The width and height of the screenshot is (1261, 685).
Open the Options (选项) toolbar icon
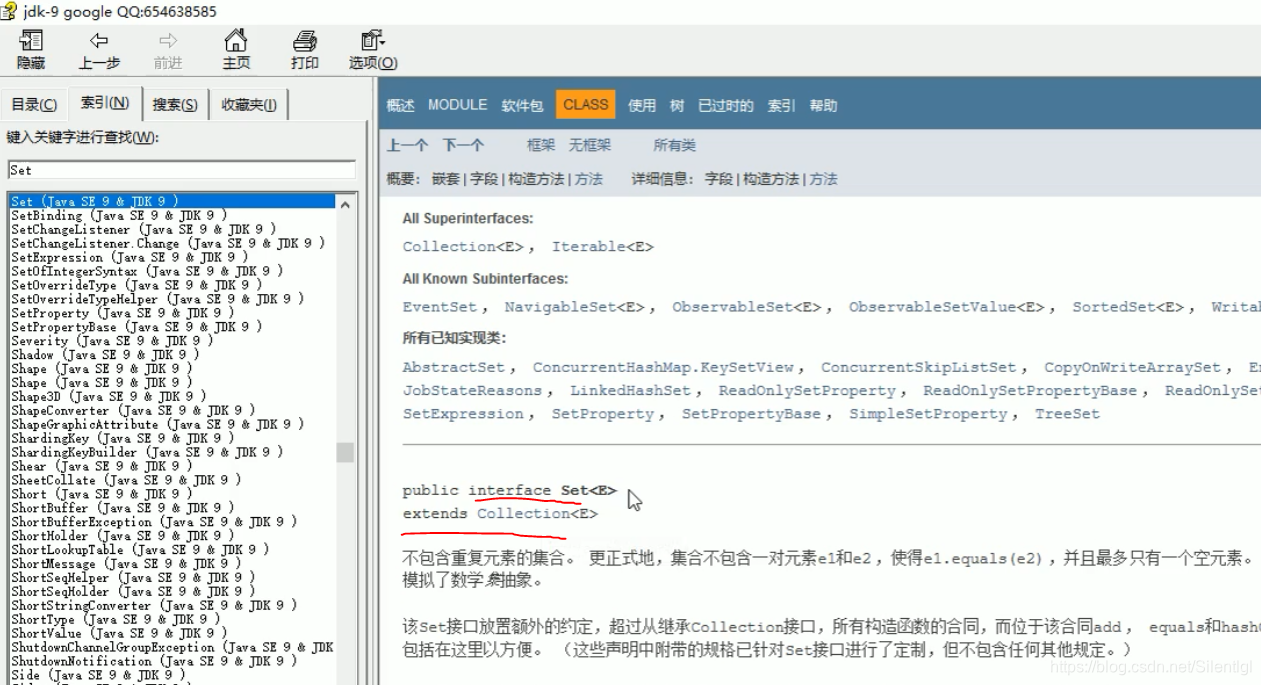(x=373, y=41)
